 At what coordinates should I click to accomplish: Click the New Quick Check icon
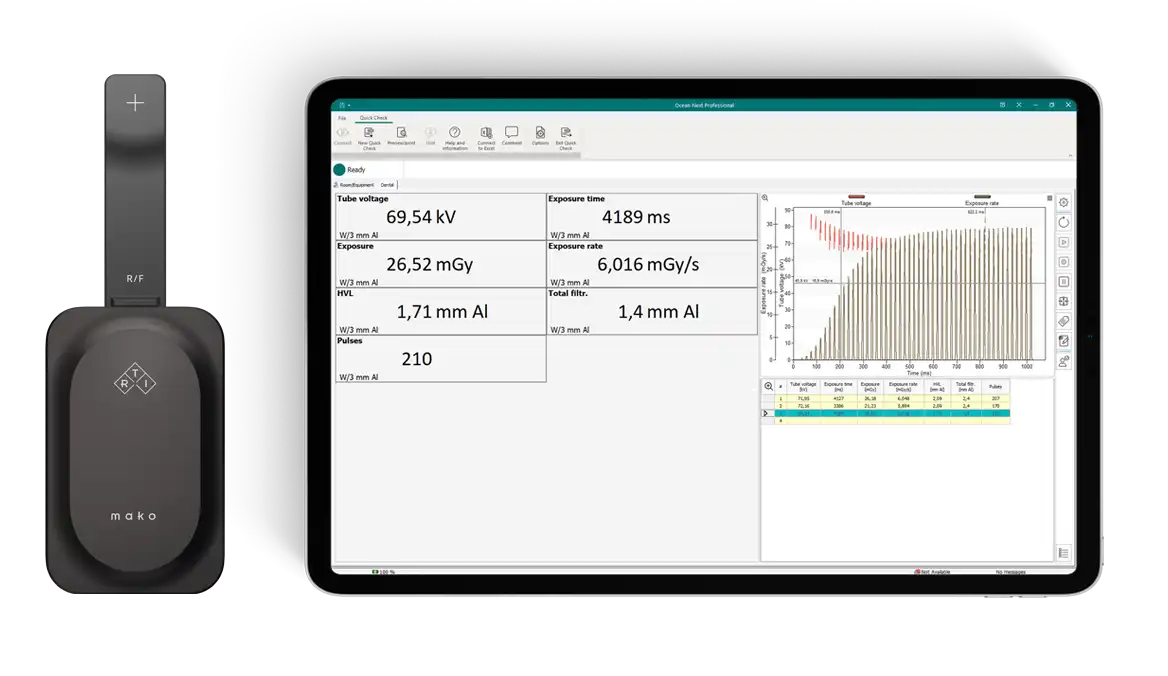click(x=369, y=133)
